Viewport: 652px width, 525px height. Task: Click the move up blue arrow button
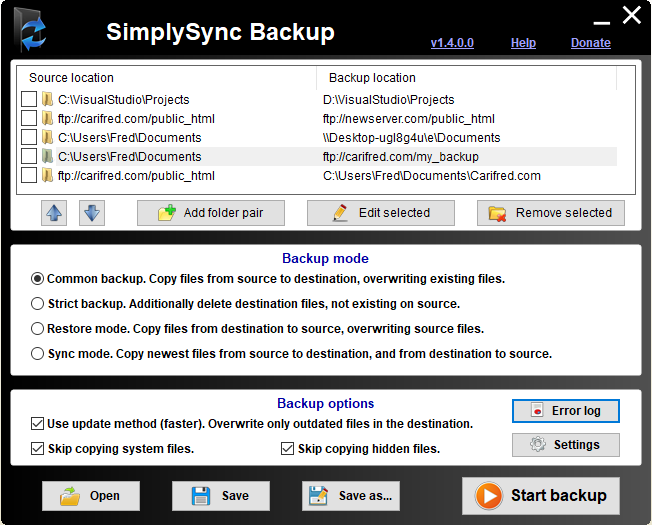(54, 213)
